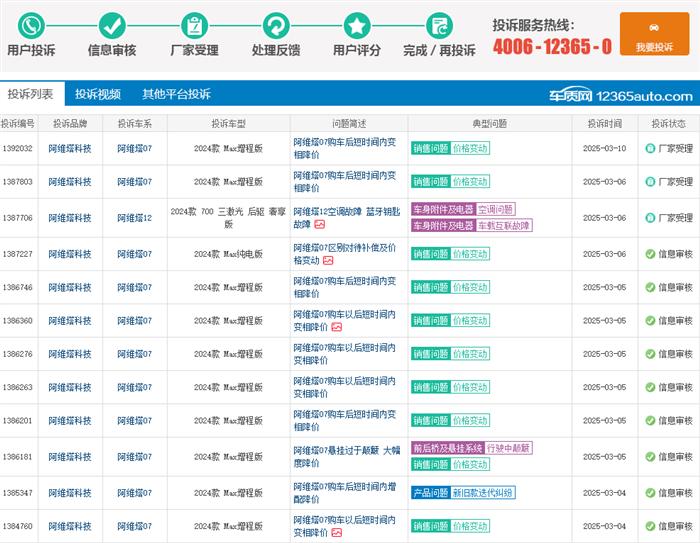Click 厂家受理 status icon for complaint 1392032
The width and height of the screenshot is (700, 543).
pos(650,148)
